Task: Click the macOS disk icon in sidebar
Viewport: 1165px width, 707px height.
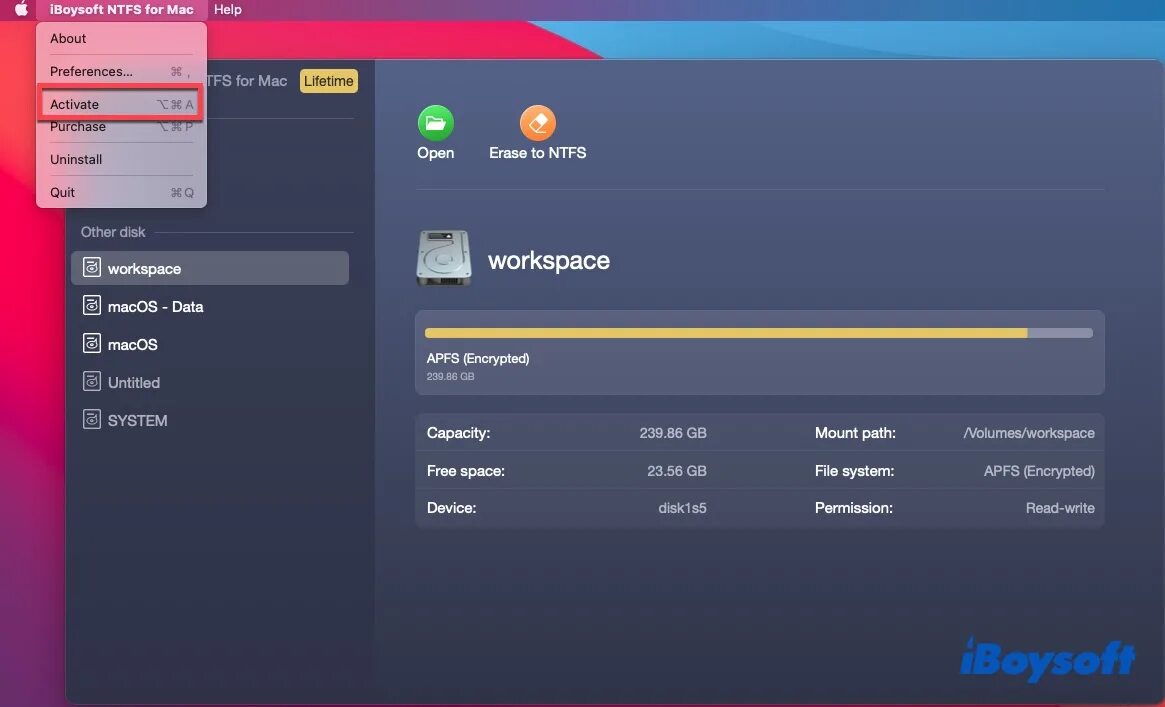Action: coord(91,343)
